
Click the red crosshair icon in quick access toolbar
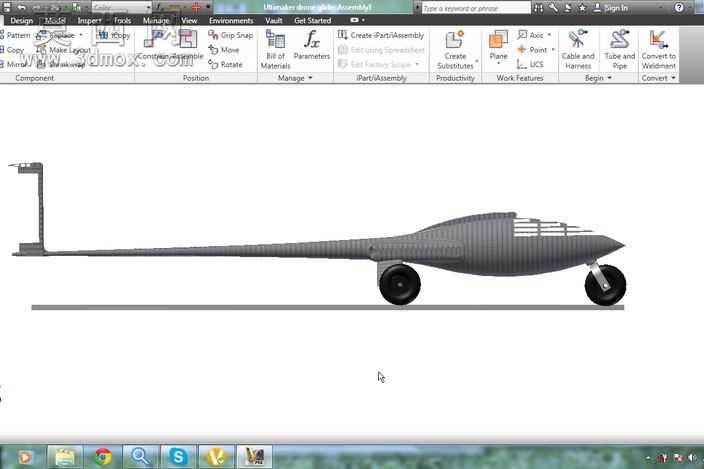coord(196,8)
